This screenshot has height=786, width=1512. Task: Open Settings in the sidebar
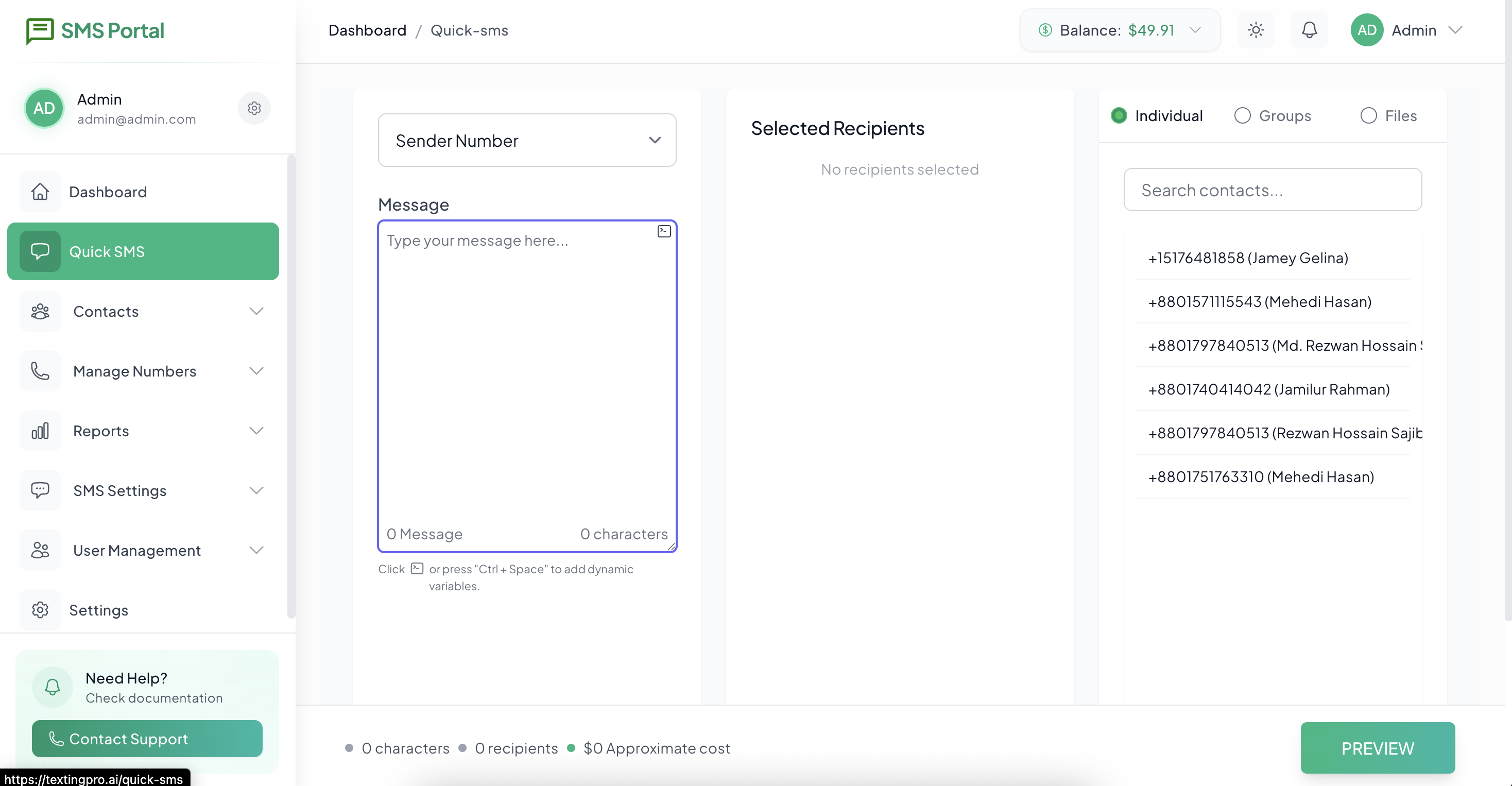[x=98, y=610]
